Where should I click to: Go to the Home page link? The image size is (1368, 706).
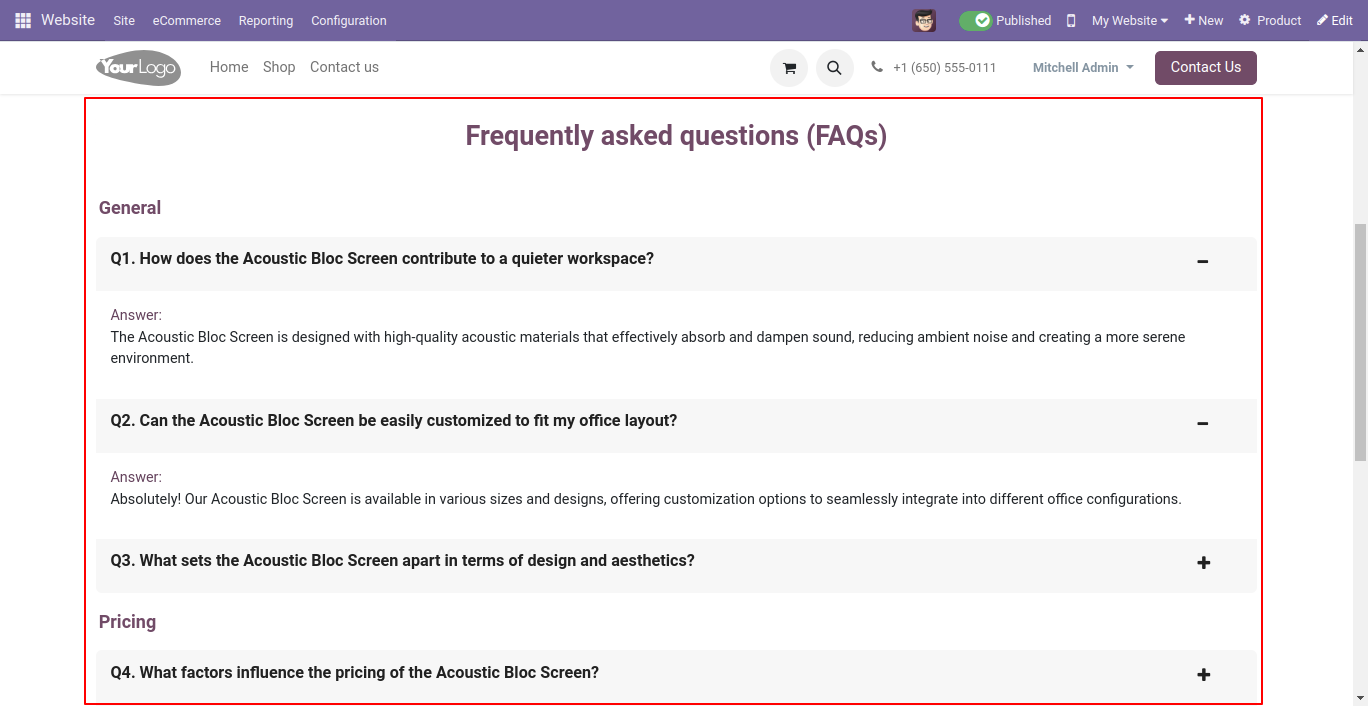pyautogui.click(x=229, y=67)
